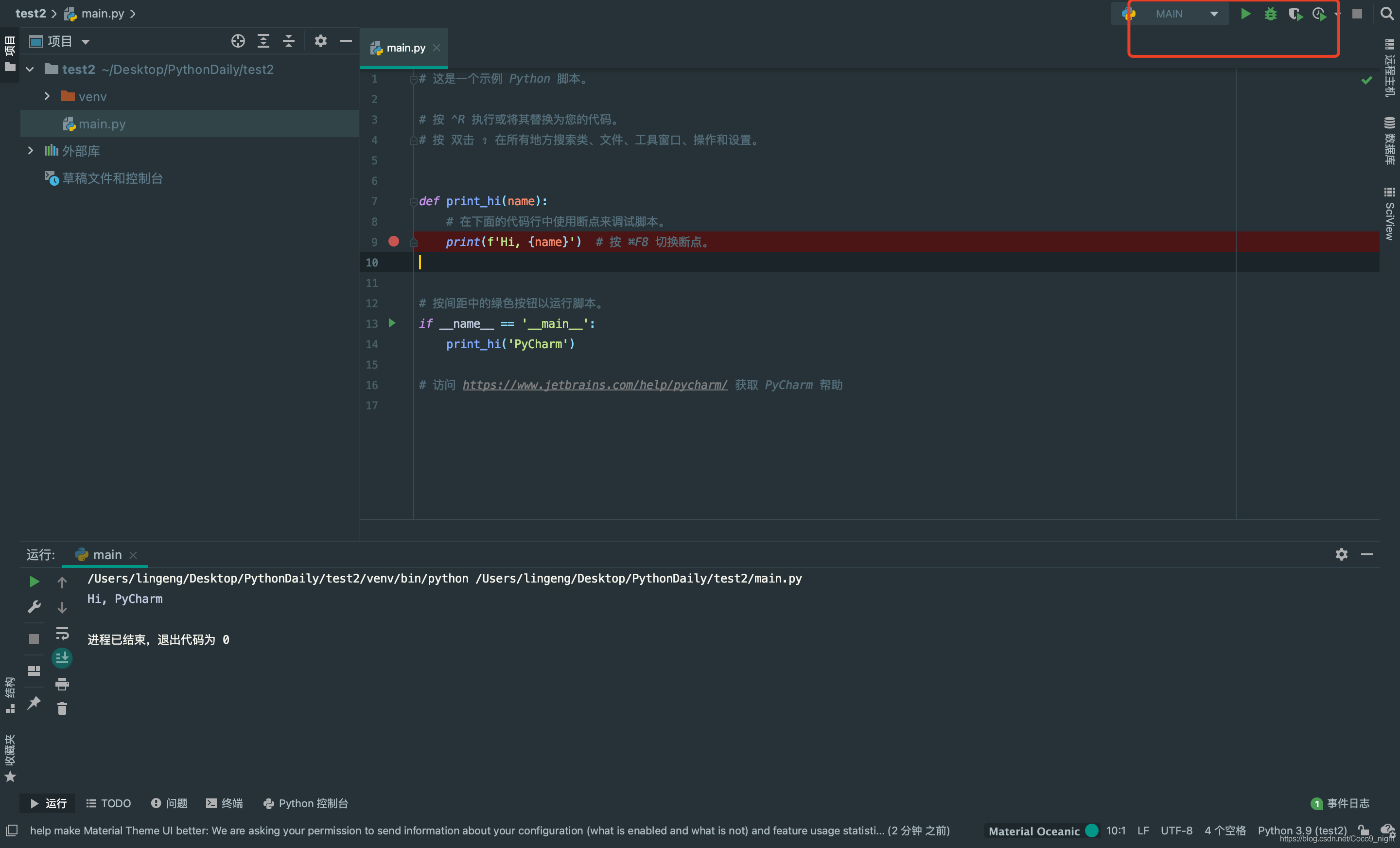Change the UTF-8 file encoding
This screenshot has height=848, width=1400.
click(x=1176, y=830)
